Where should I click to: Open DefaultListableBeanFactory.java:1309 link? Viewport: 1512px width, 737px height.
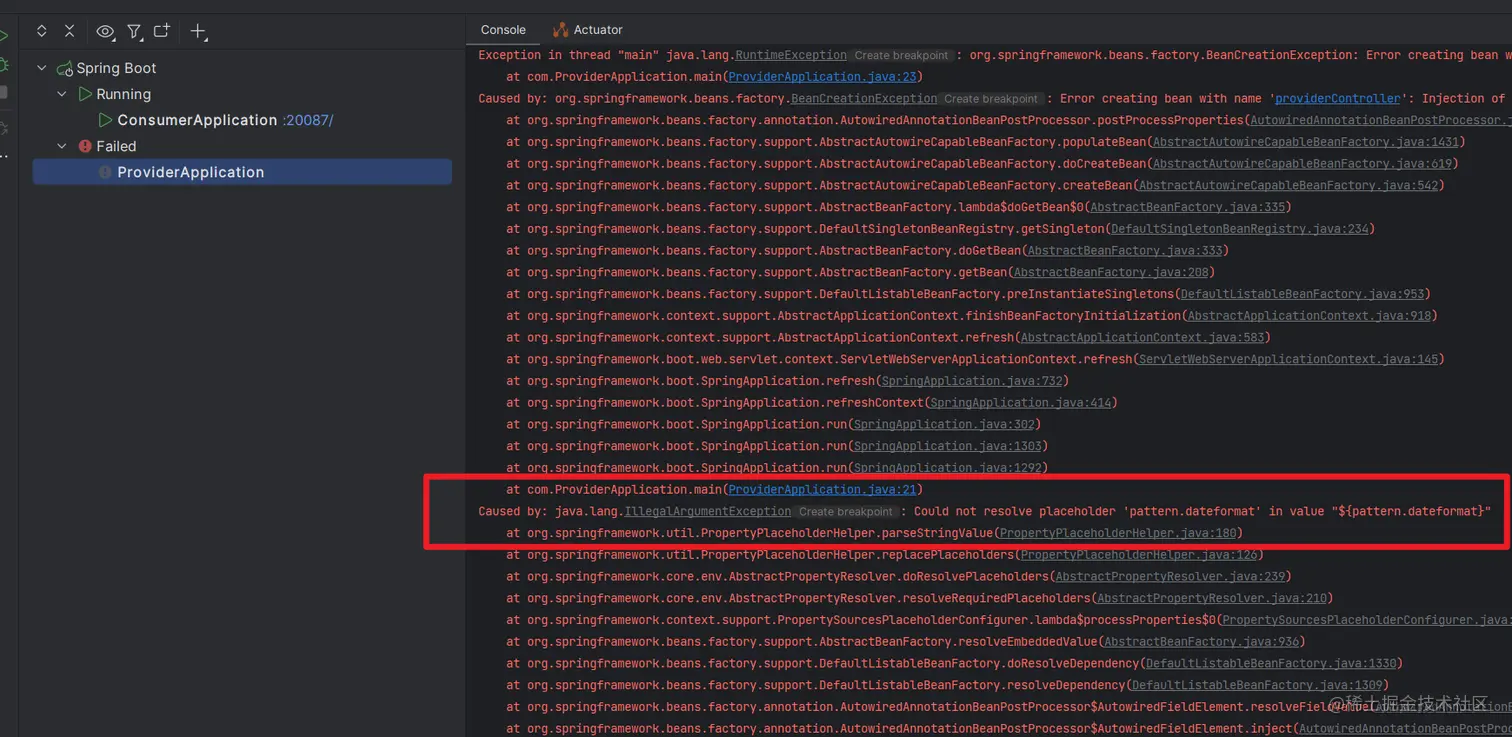(1256, 686)
